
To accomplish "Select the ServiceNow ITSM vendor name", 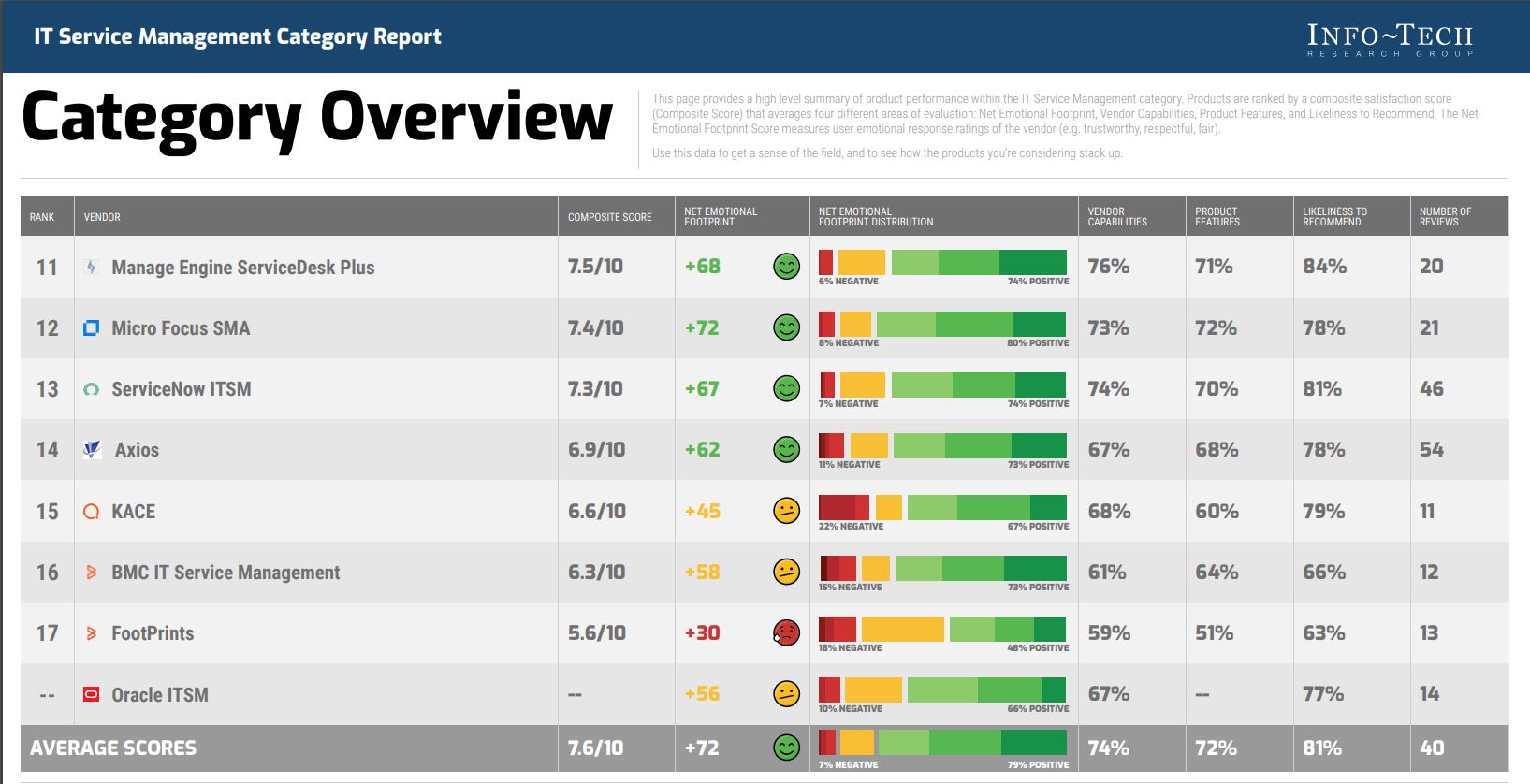I will coord(181,389).
